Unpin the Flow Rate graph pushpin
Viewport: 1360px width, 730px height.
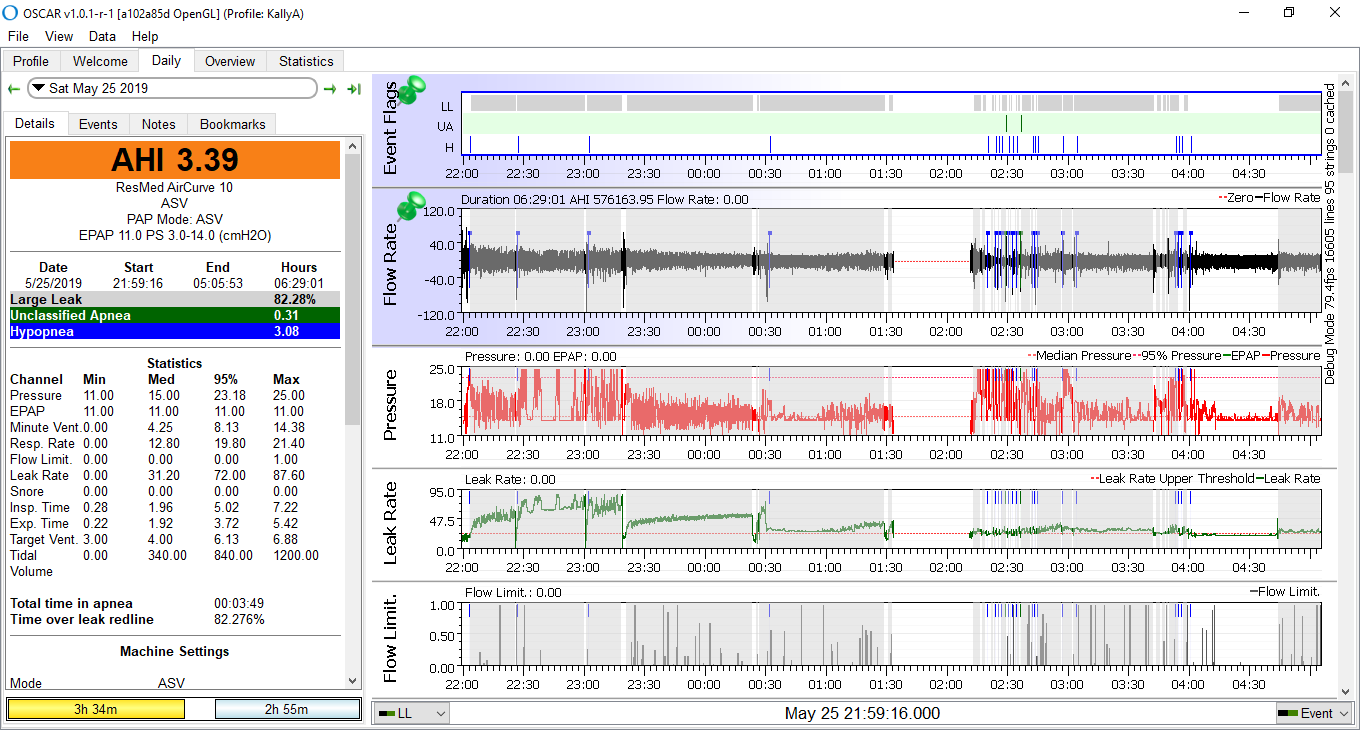pyautogui.click(x=409, y=207)
